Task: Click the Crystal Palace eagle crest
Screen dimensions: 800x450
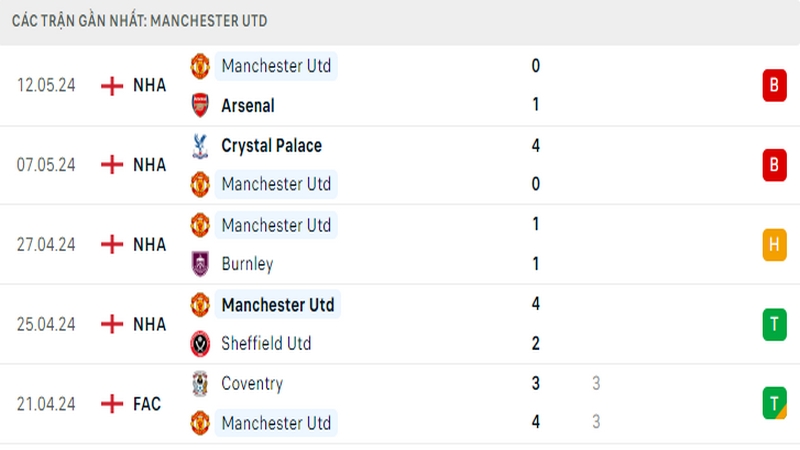Action: pyautogui.click(x=200, y=145)
